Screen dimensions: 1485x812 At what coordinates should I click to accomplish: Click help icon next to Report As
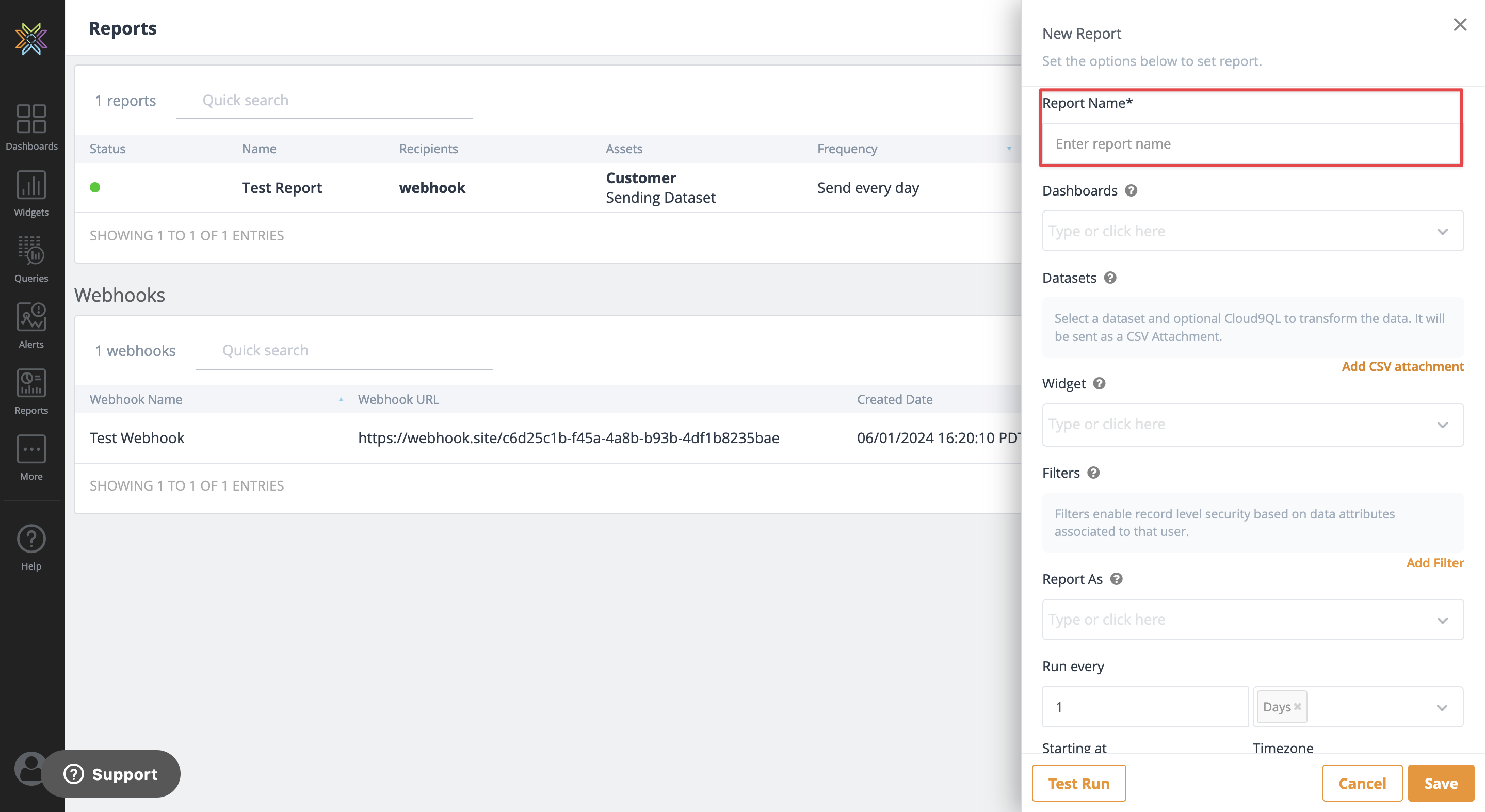click(x=1117, y=579)
